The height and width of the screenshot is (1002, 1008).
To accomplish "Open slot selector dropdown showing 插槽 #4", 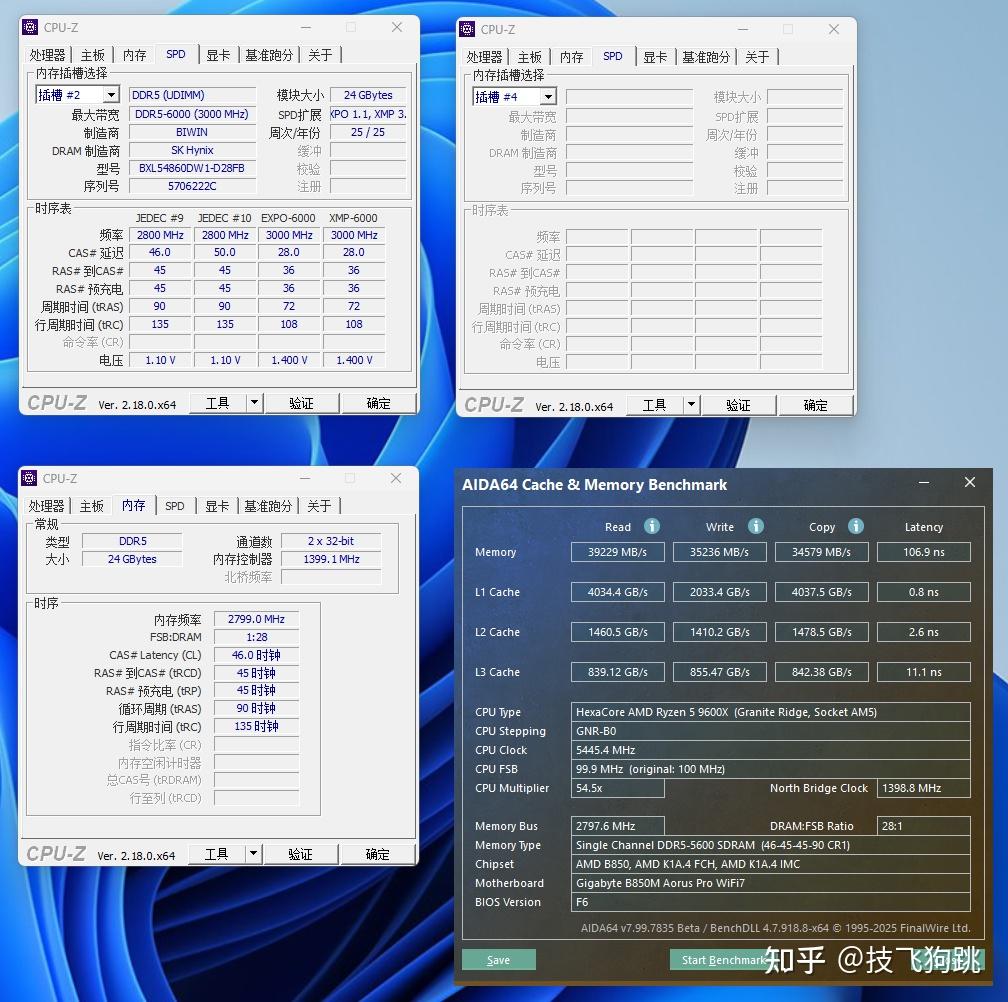I will pos(548,97).
